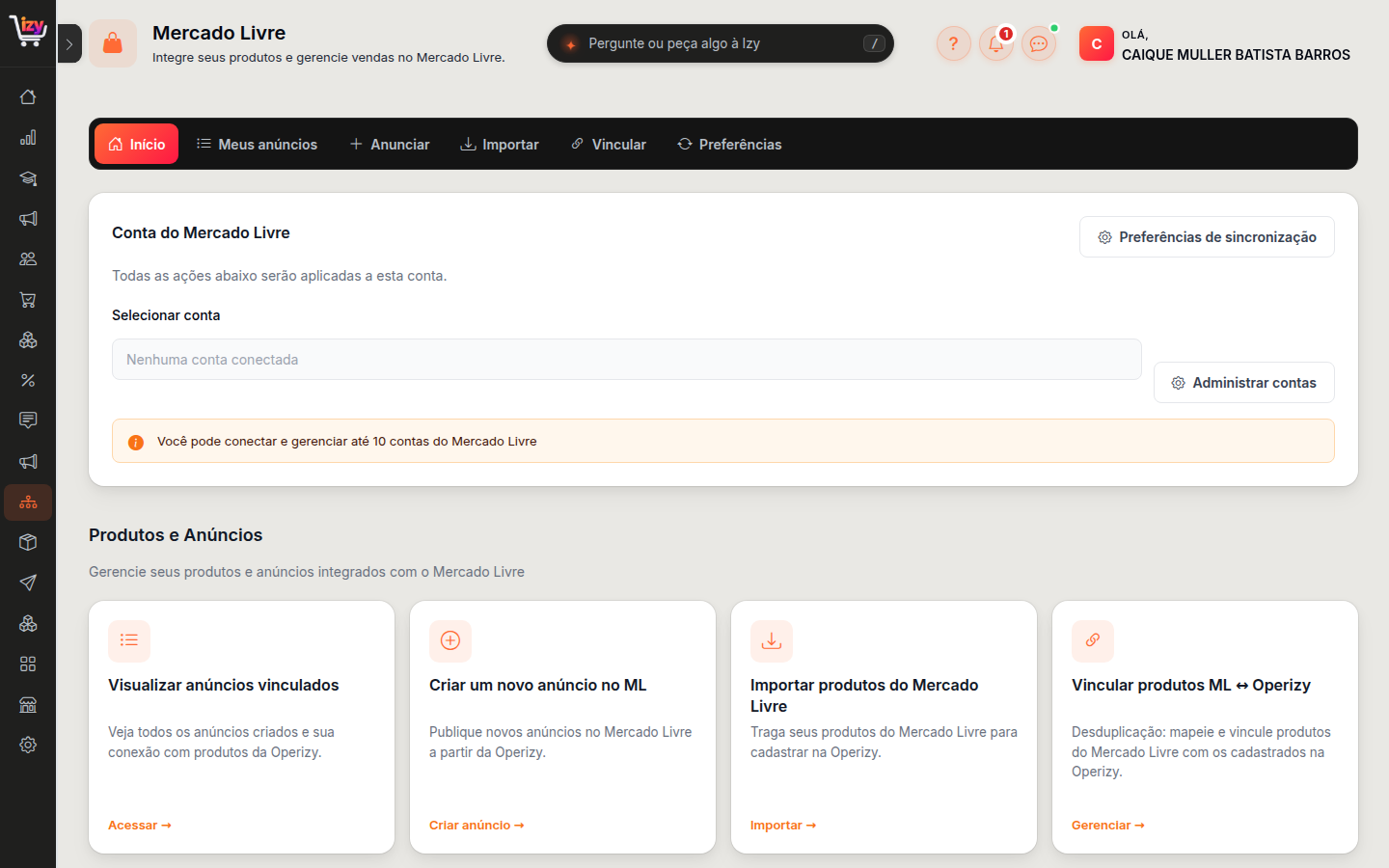Viewport: 1389px width, 868px height.
Task: Open the bar chart icon in sidebar
Action: (28, 137)
